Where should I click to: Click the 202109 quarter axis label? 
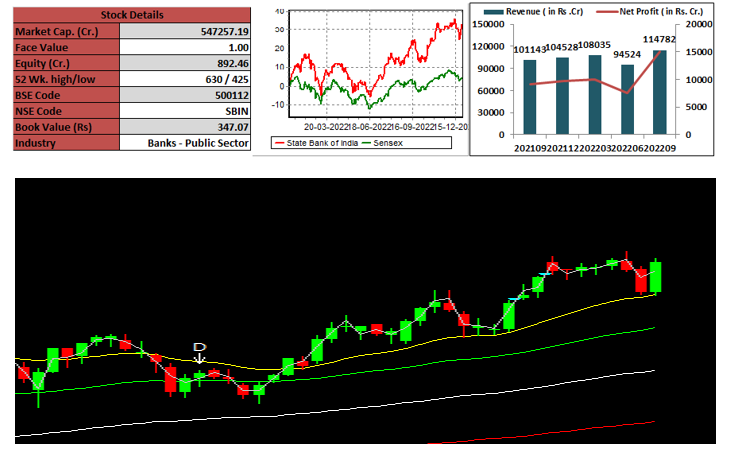click(x=530, y=148)
